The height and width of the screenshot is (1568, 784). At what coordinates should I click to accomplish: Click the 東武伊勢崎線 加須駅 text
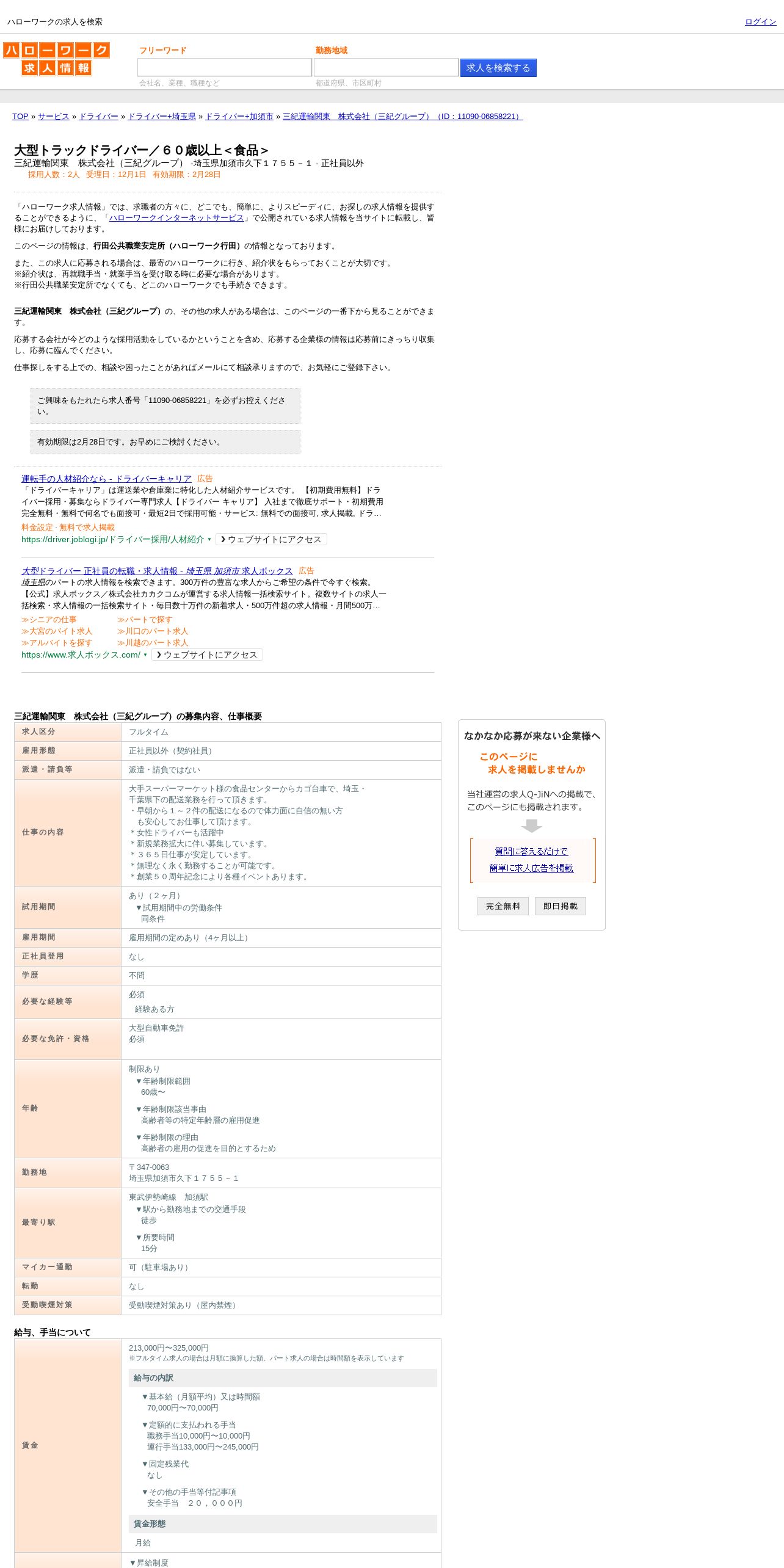[169, 1197]
